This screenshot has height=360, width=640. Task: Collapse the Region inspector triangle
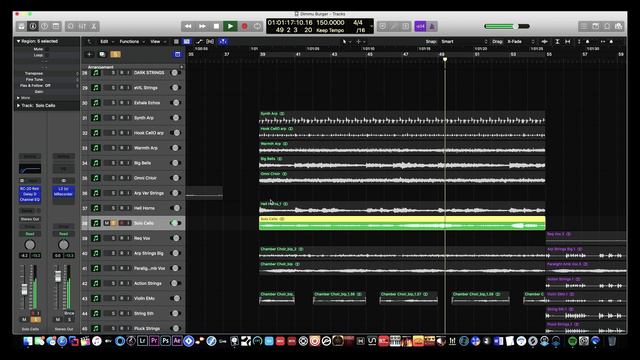[x=18, y=41]
